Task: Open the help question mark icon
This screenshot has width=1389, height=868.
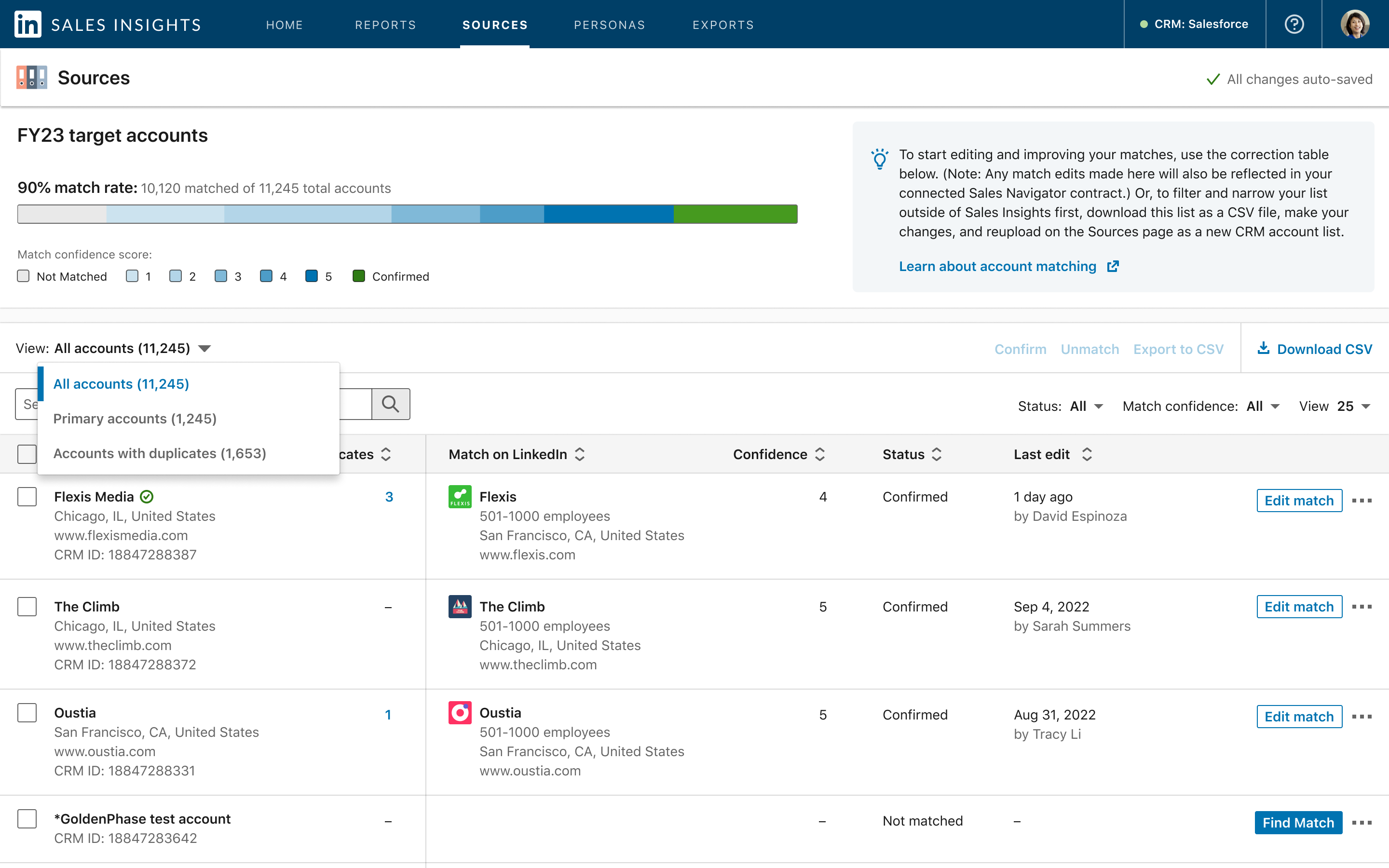Action: pyautogui.click(x=1294, y=24)
